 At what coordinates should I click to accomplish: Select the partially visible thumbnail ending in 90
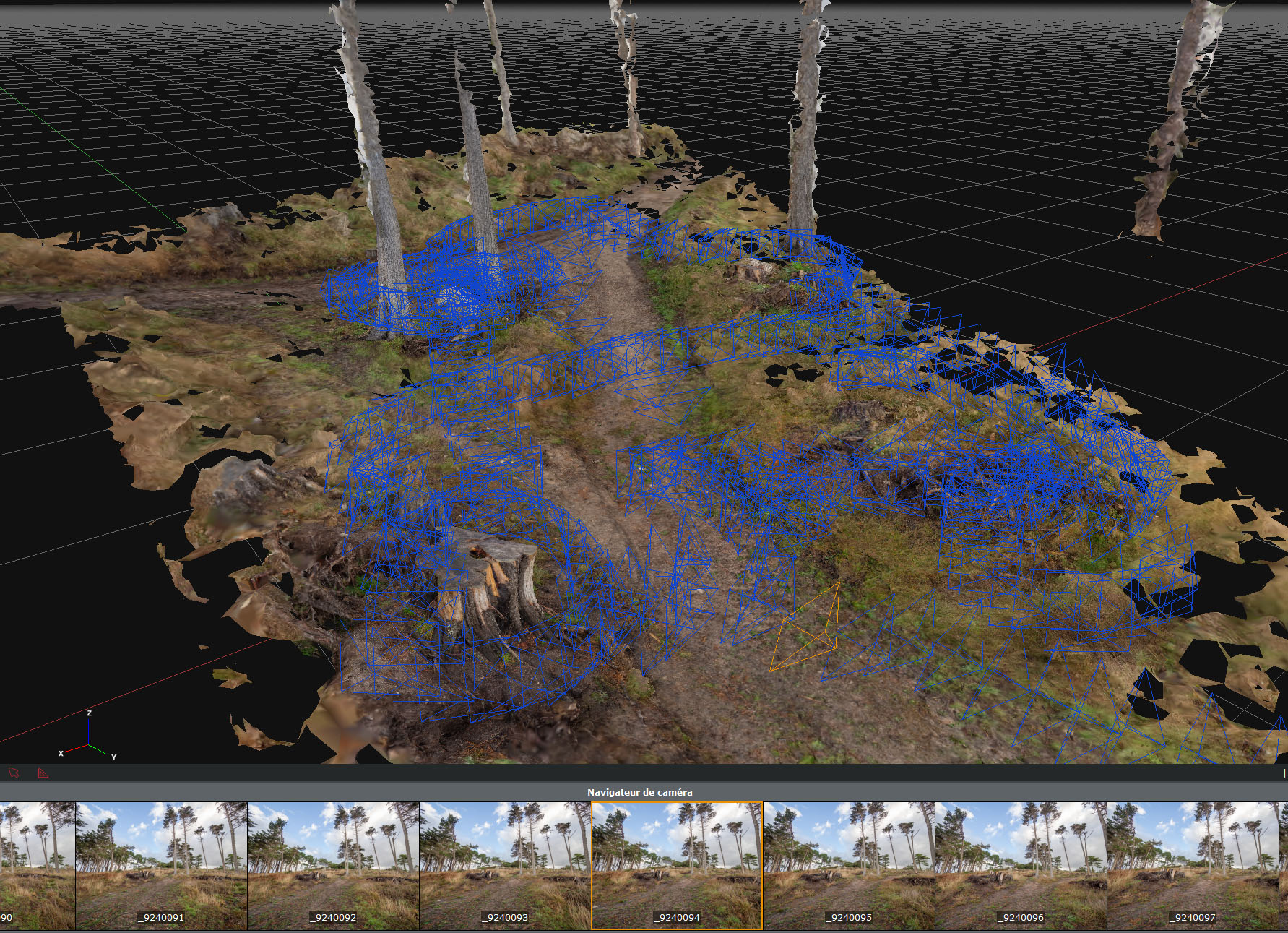click(36, 865)
